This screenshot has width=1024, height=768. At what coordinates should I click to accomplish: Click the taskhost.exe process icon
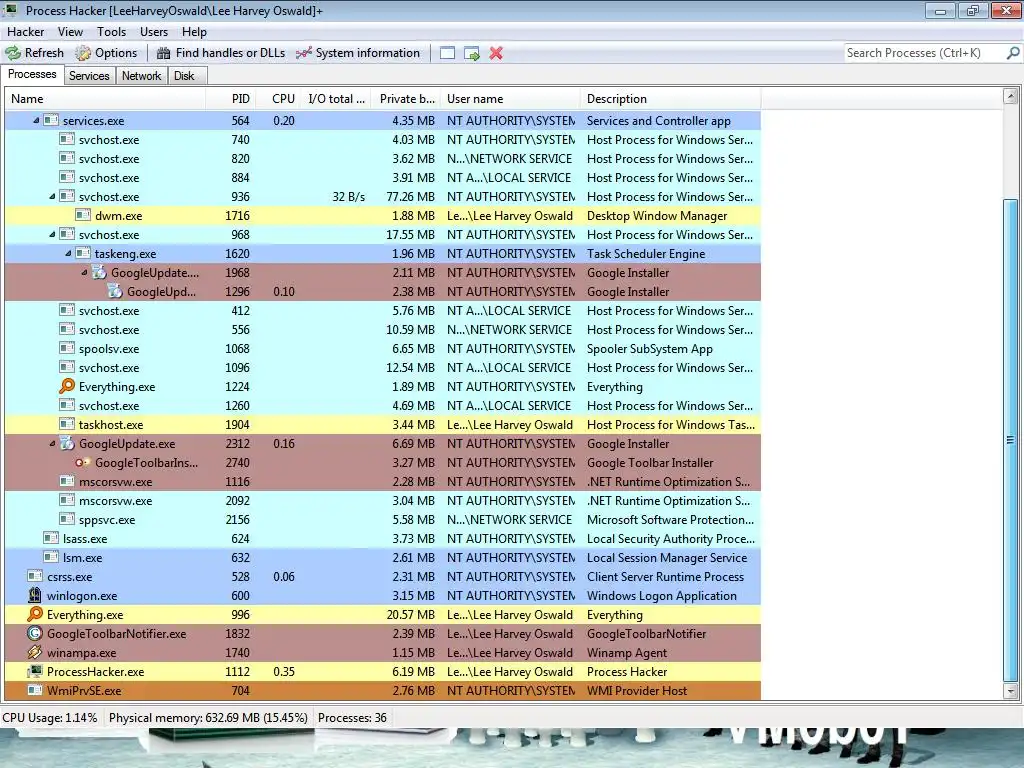tap(67, 424)
